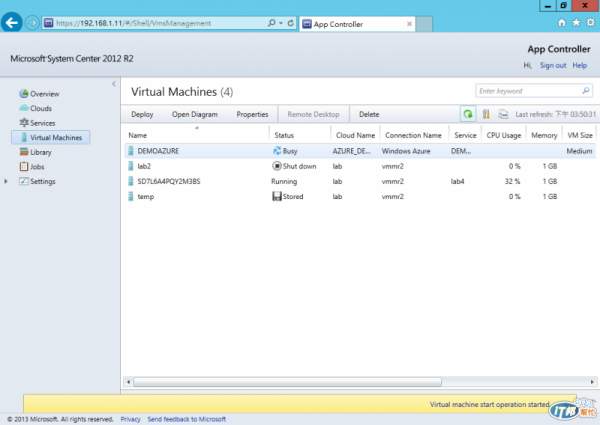Click the keyword search magnifier icon
The image size is (600, 425).
coord(586,91)
